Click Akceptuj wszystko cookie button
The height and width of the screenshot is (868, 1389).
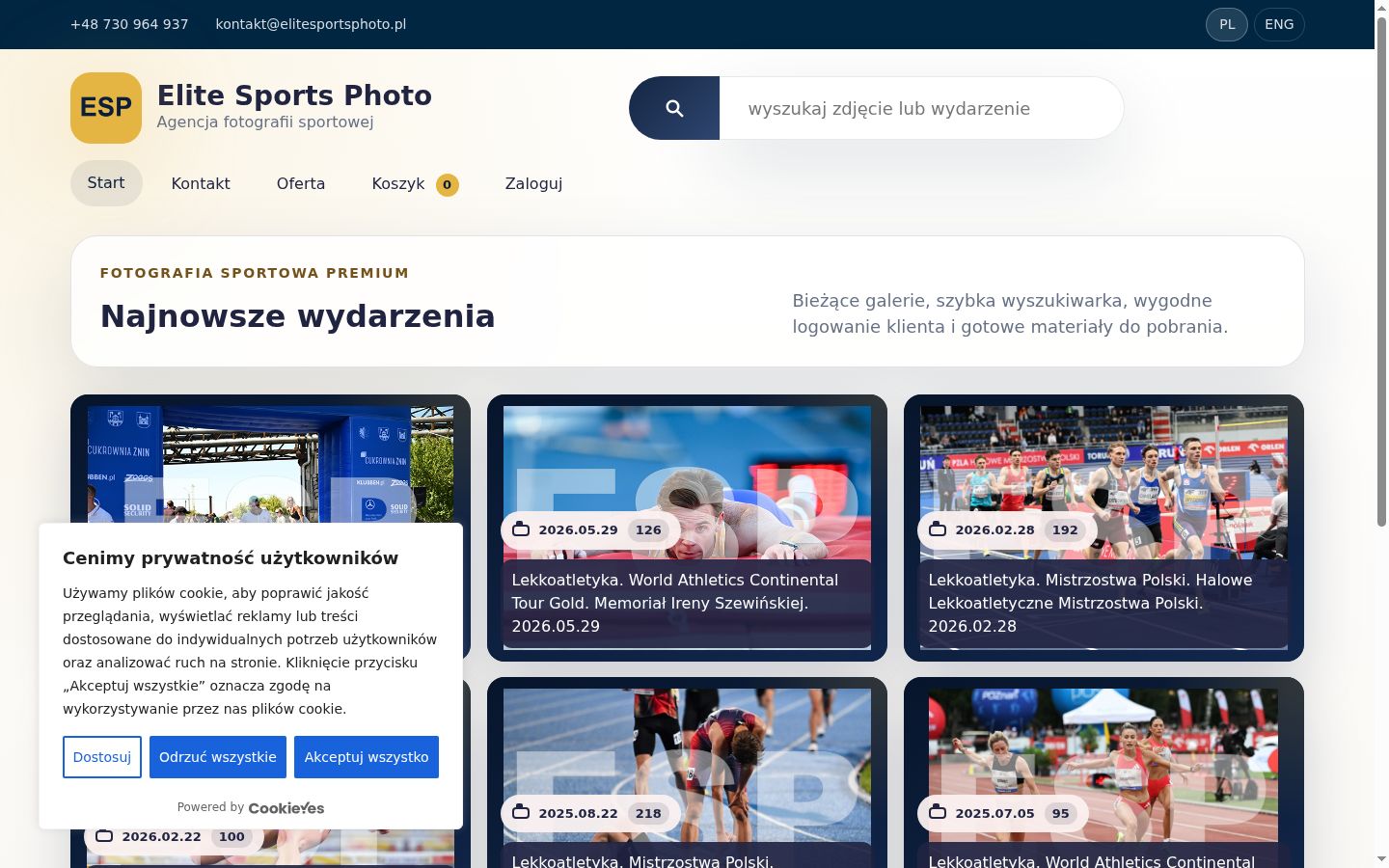[x=367, y=757]
